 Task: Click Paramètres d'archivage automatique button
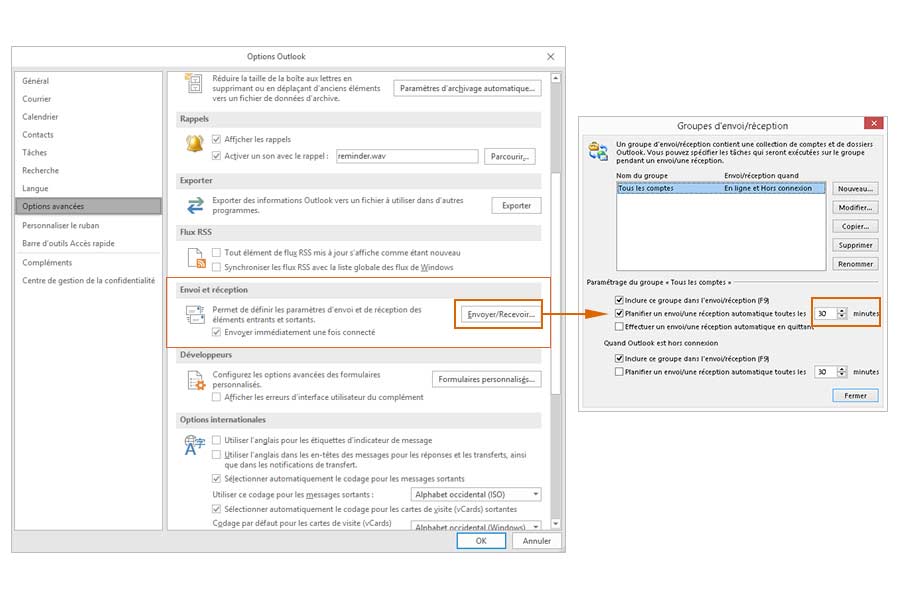tap(467, 88)
